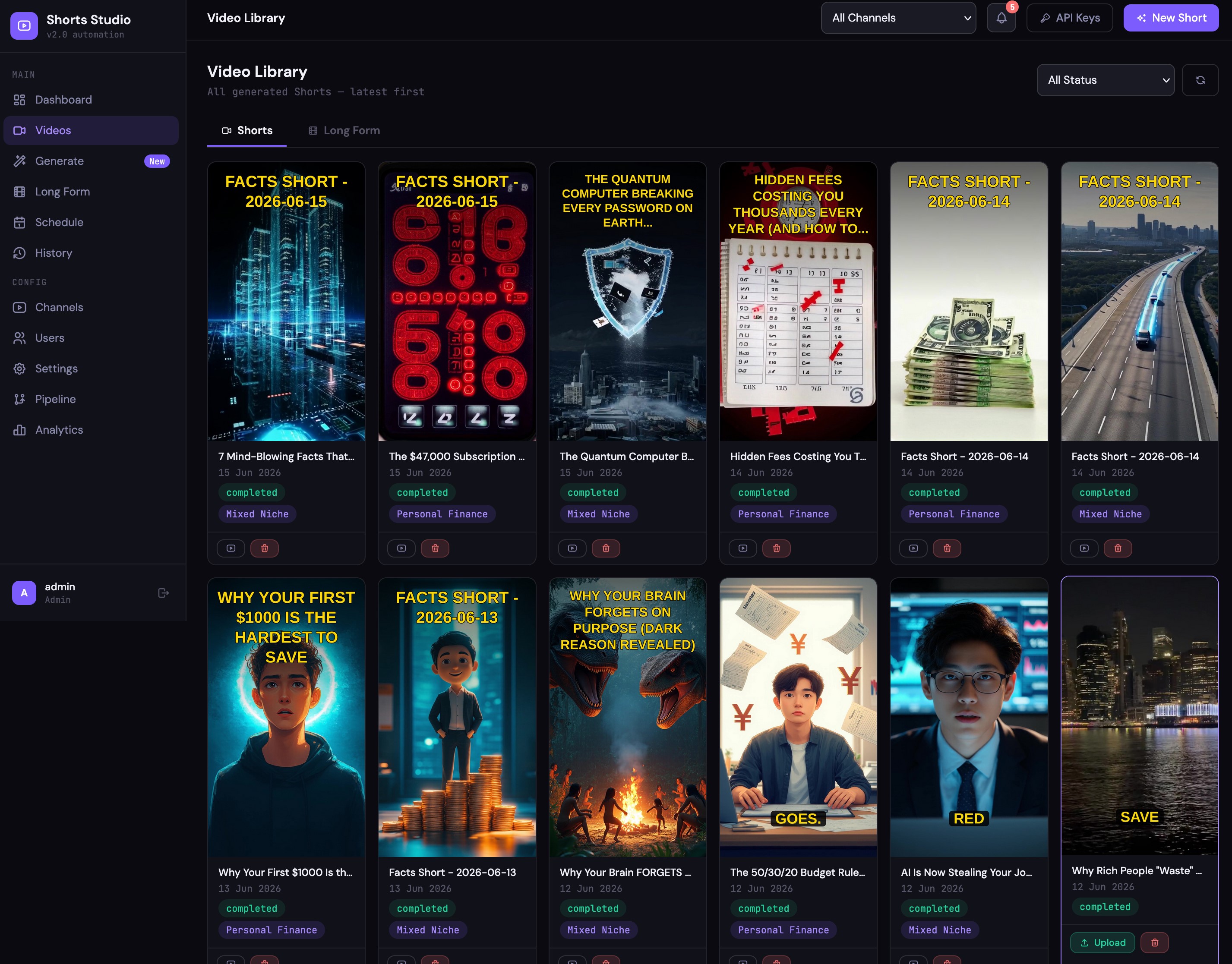Play the Hidden Fees Costing You video
The height and width of the screenshot is (964, 1232).
tap(743, 548)
